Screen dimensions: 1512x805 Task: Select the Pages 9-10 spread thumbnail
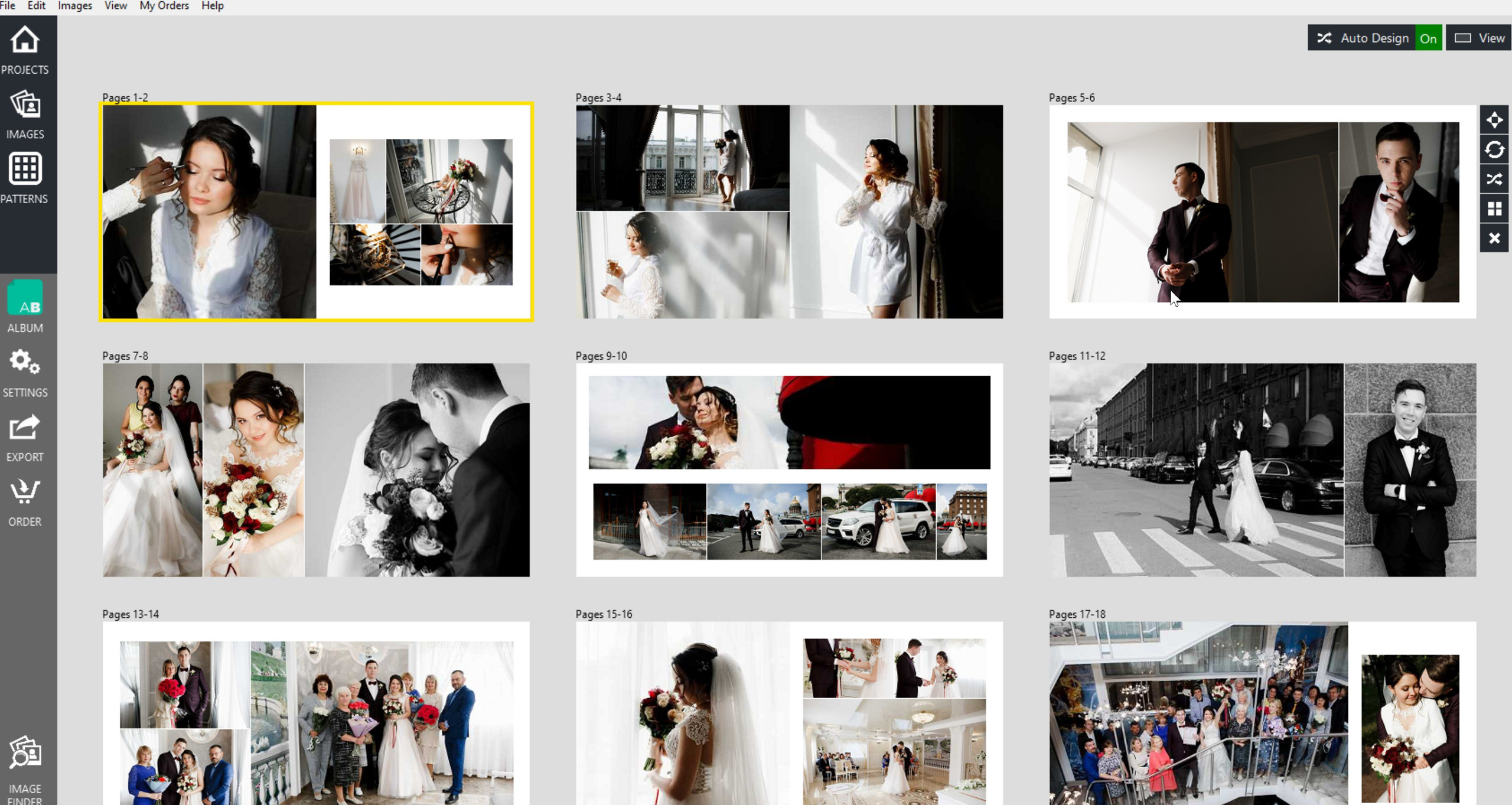[x=789, y=470]
